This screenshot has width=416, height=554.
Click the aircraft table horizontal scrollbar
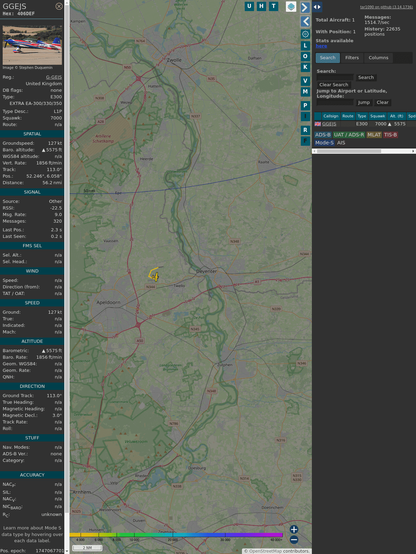364,151
